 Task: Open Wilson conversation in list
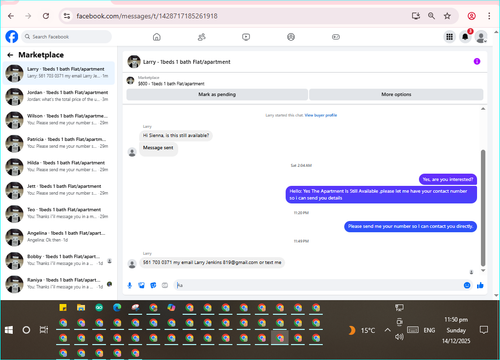pyautogui.click(x=59, y=119)
